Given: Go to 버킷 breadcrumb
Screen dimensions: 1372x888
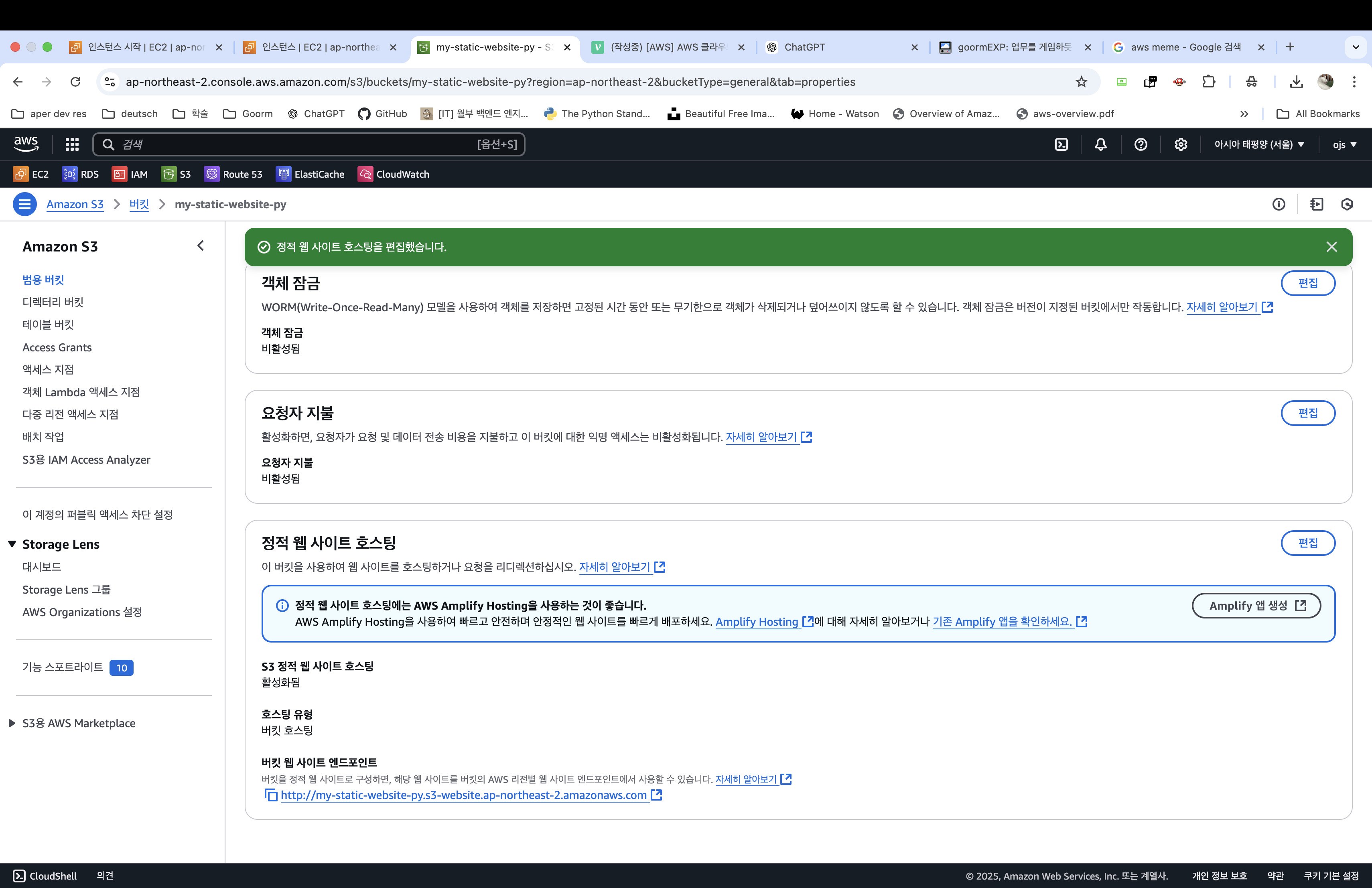Looking at the screenshot, I should click(139, 204).
